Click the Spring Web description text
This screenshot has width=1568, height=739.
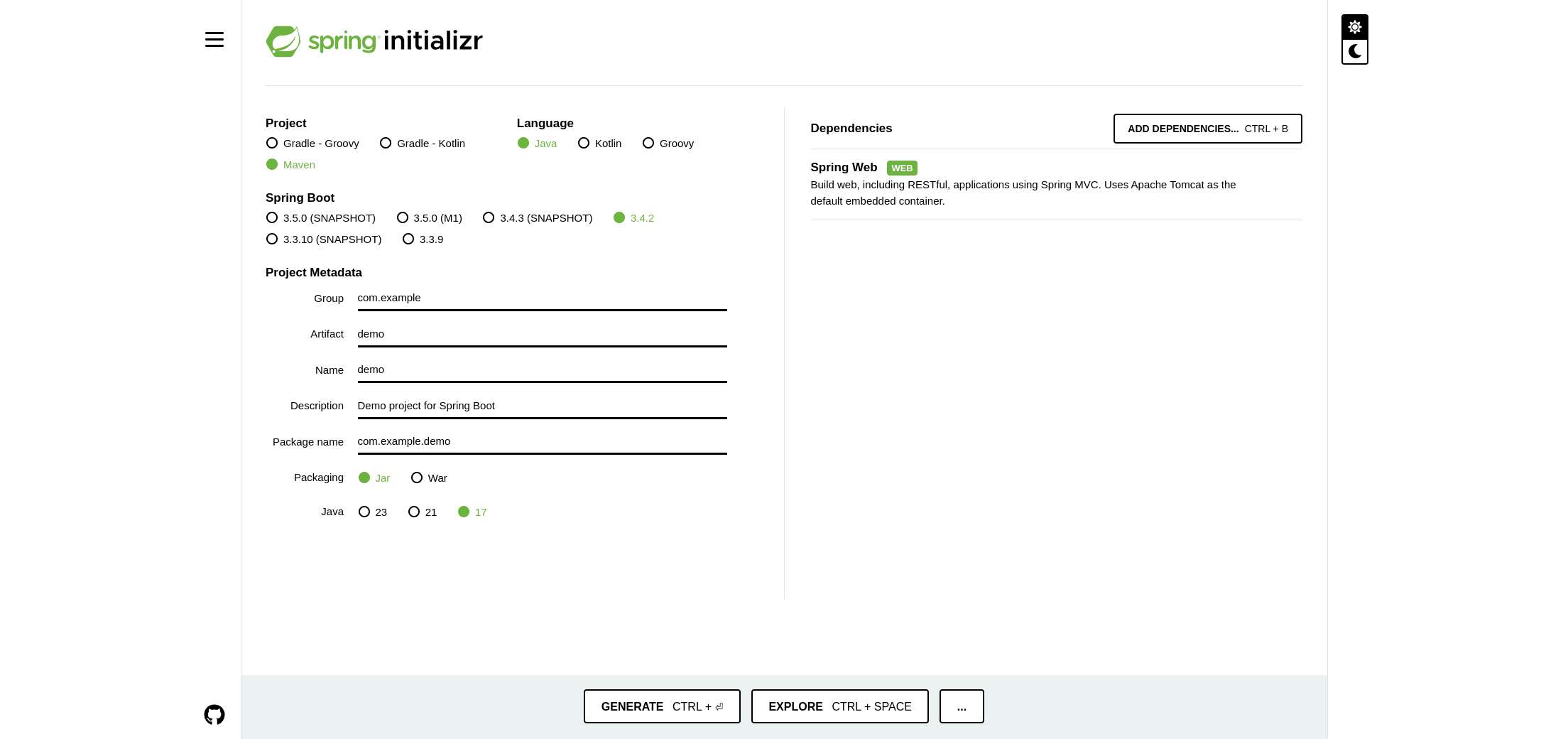tap(1023, 193)
